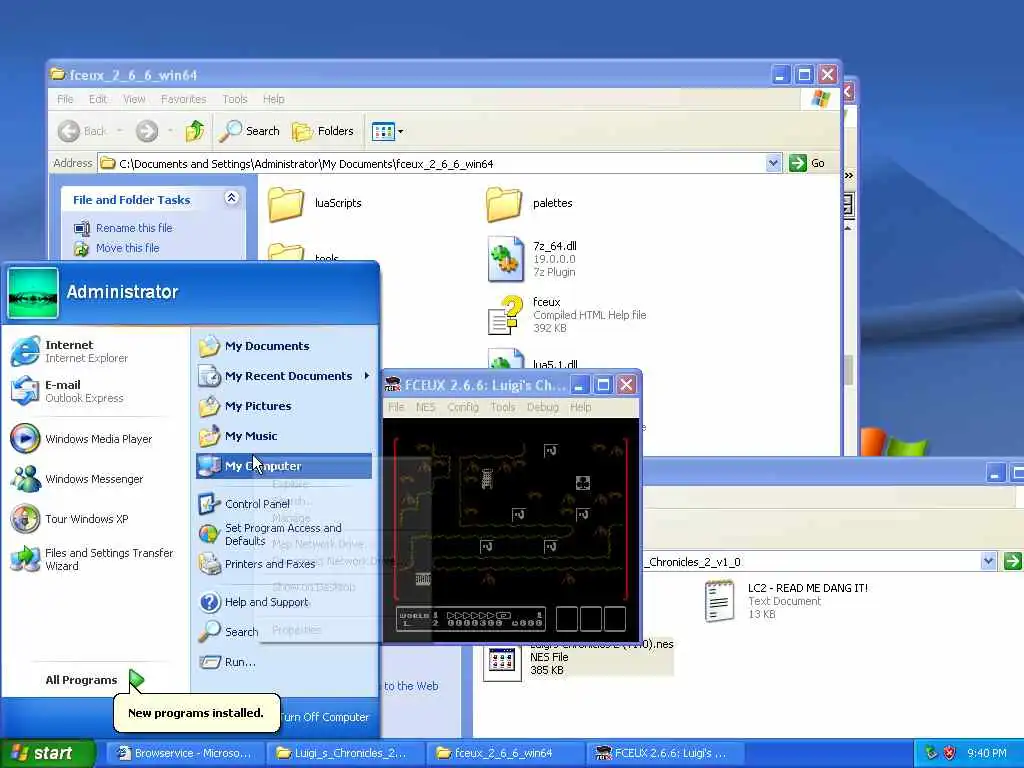Expand All Programs list
The height and width of the screenshot is (768, 1024).
[x=93, y=680]
